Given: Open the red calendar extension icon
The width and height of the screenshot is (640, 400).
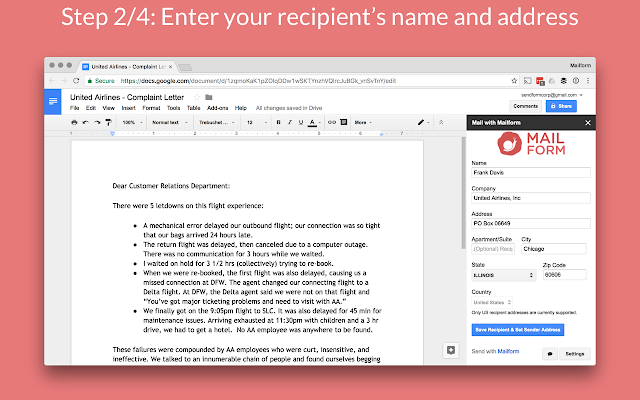Looking at the screenshot, I should point(540,81).
